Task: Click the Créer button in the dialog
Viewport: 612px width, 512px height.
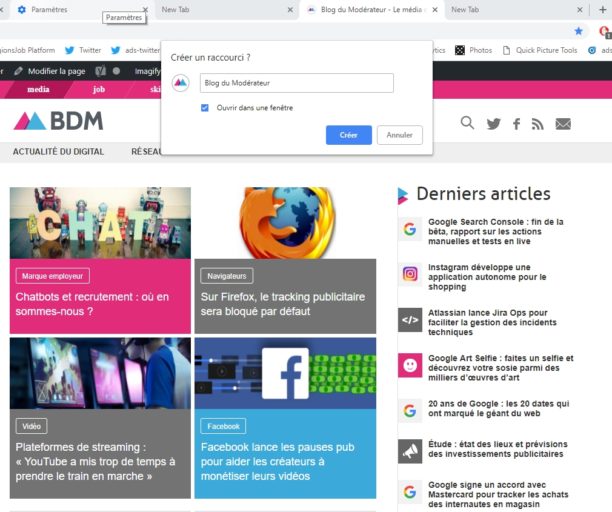Action: (349, 135)
